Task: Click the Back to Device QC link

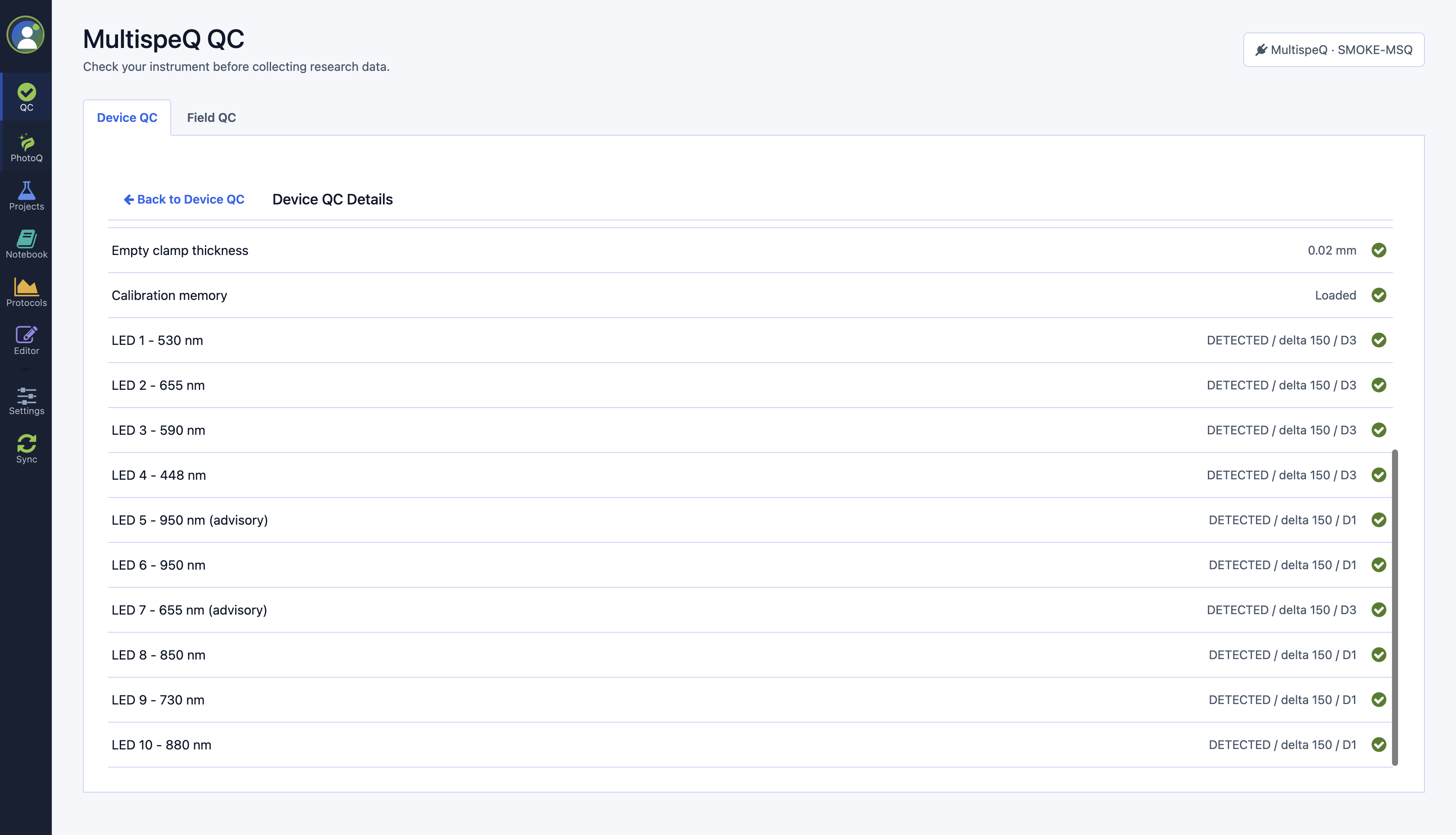Action: tap(184, 199)
